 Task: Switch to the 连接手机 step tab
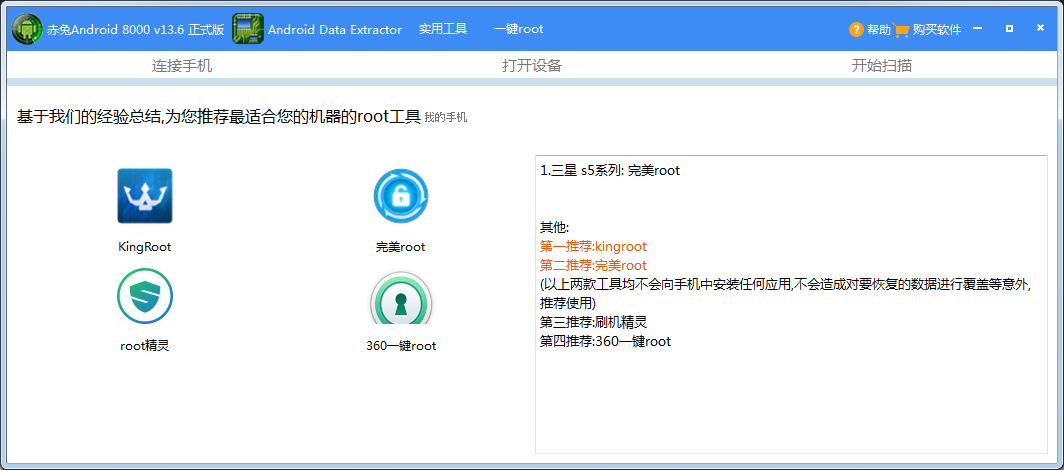pyautogui.click(x=182, y=66)
